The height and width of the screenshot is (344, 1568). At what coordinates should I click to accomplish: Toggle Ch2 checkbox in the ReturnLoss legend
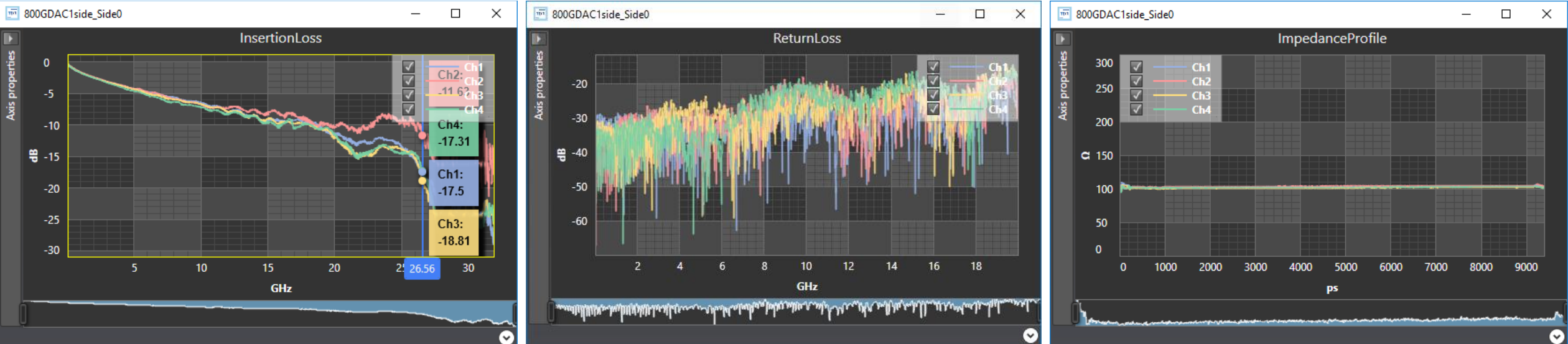[933, 81]
